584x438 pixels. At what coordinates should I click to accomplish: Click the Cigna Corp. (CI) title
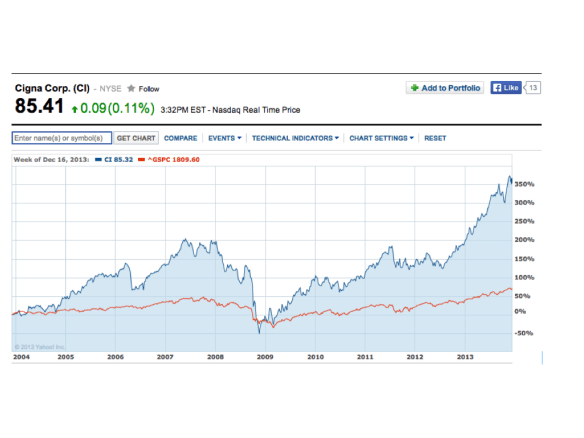[52, 88]
